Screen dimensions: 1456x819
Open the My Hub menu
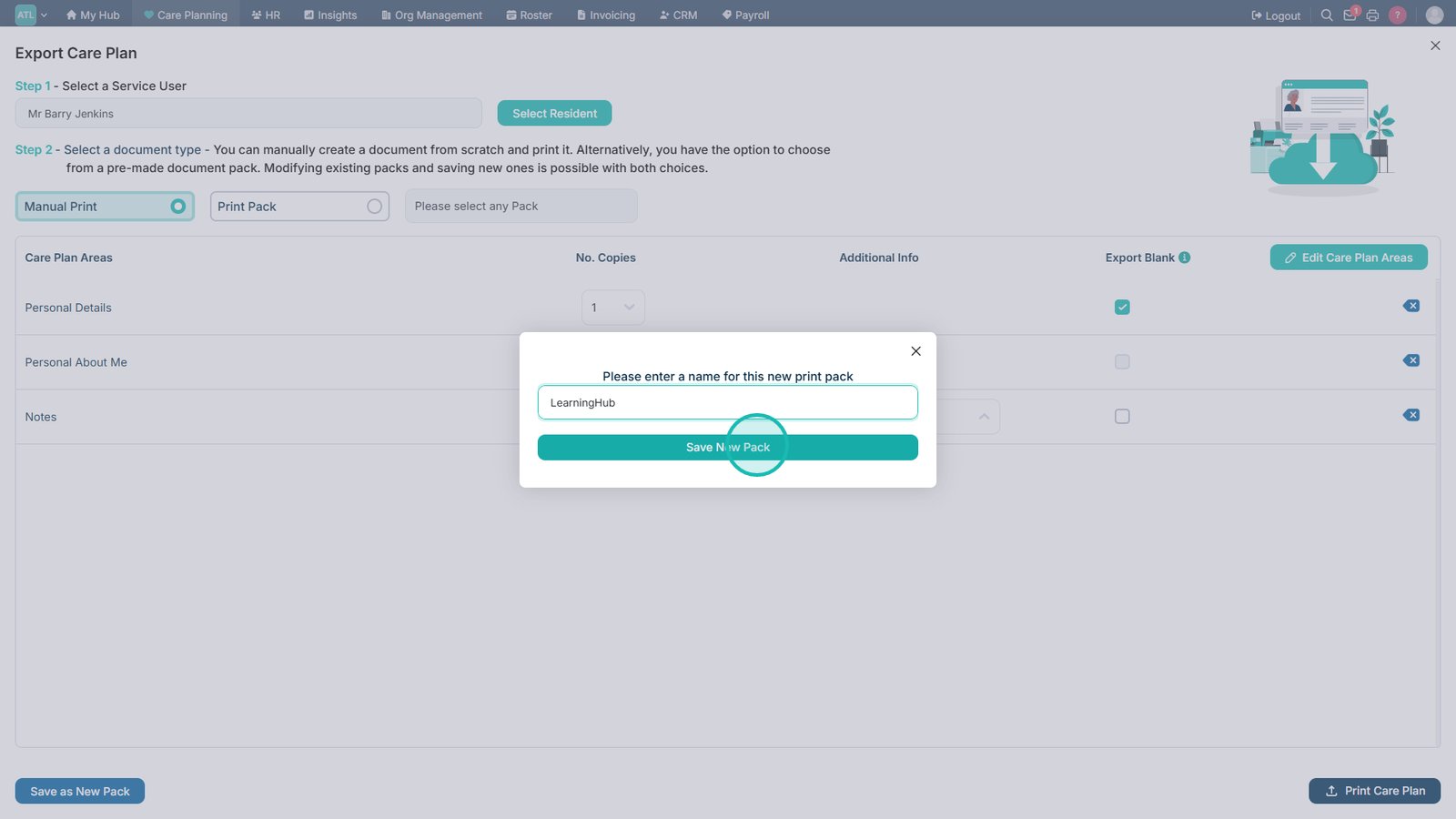point(93,15)
